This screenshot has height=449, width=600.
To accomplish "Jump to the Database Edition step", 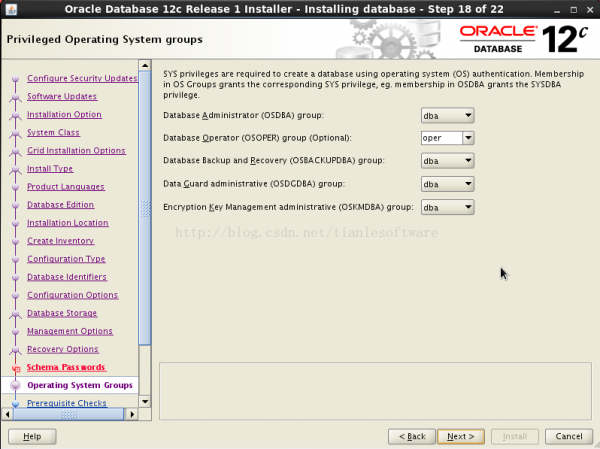I will [60, 205].
